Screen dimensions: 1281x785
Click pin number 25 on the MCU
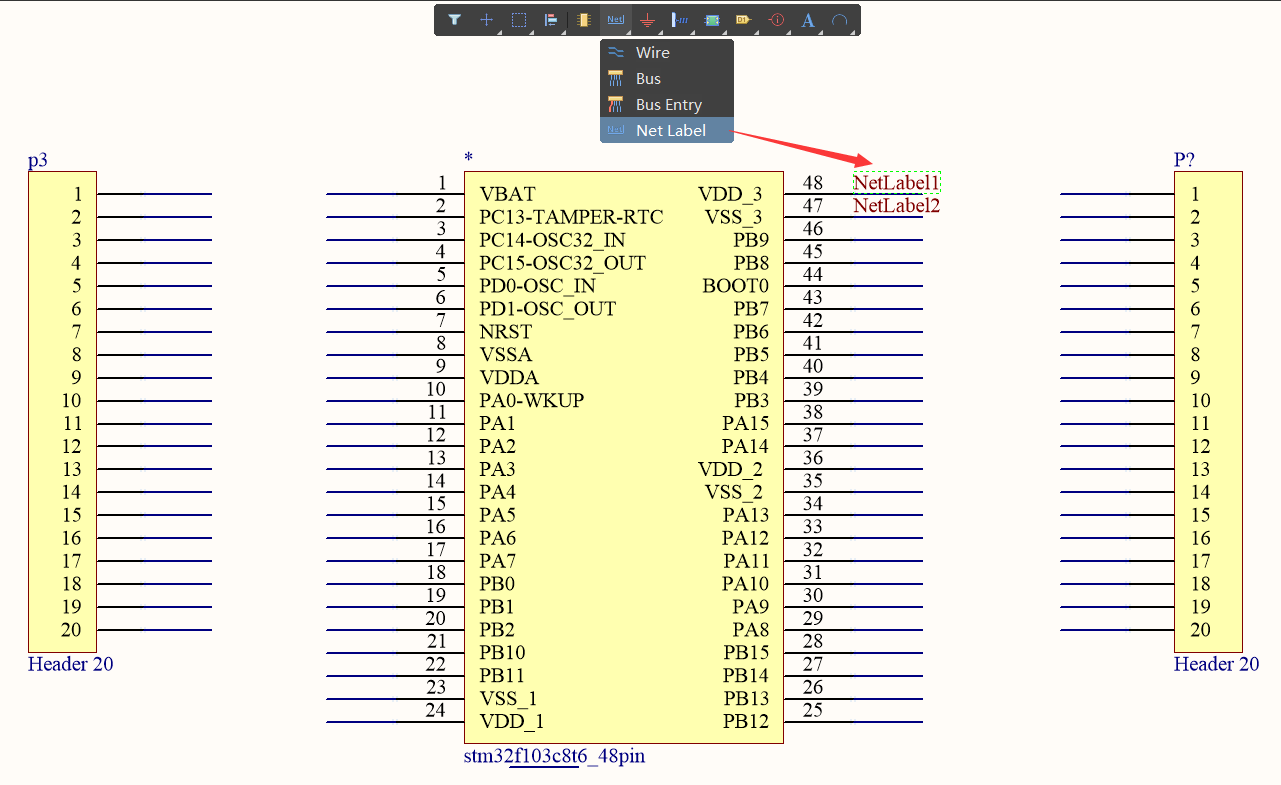813,711
